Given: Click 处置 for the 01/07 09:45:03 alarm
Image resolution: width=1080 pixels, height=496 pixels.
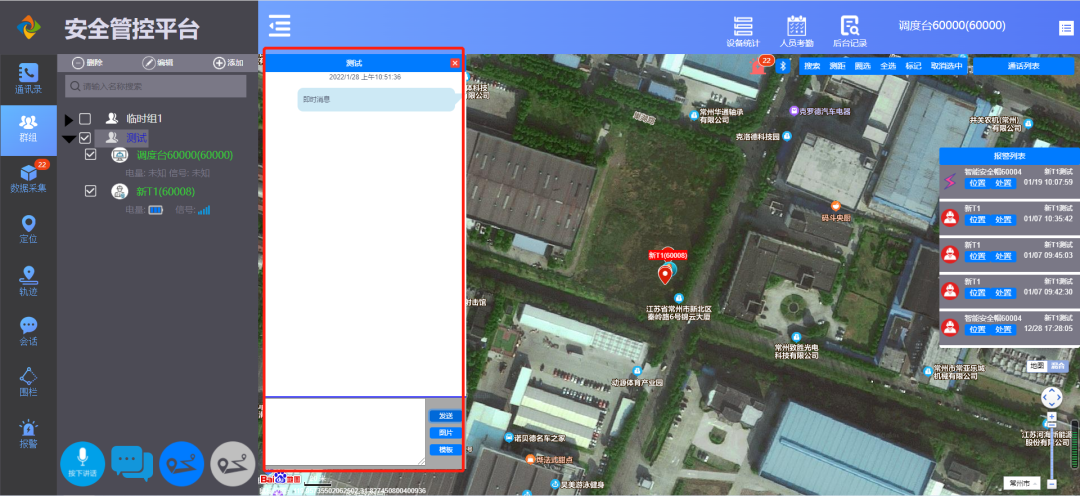Looking at the screenshot, I should [x=1003, y=256].
